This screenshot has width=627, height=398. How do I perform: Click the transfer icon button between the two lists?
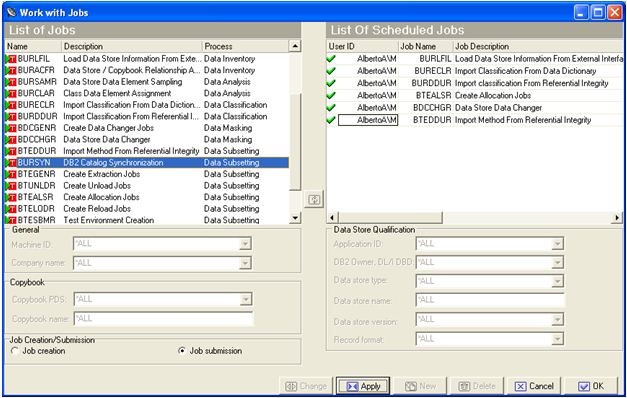coord(314,199)
